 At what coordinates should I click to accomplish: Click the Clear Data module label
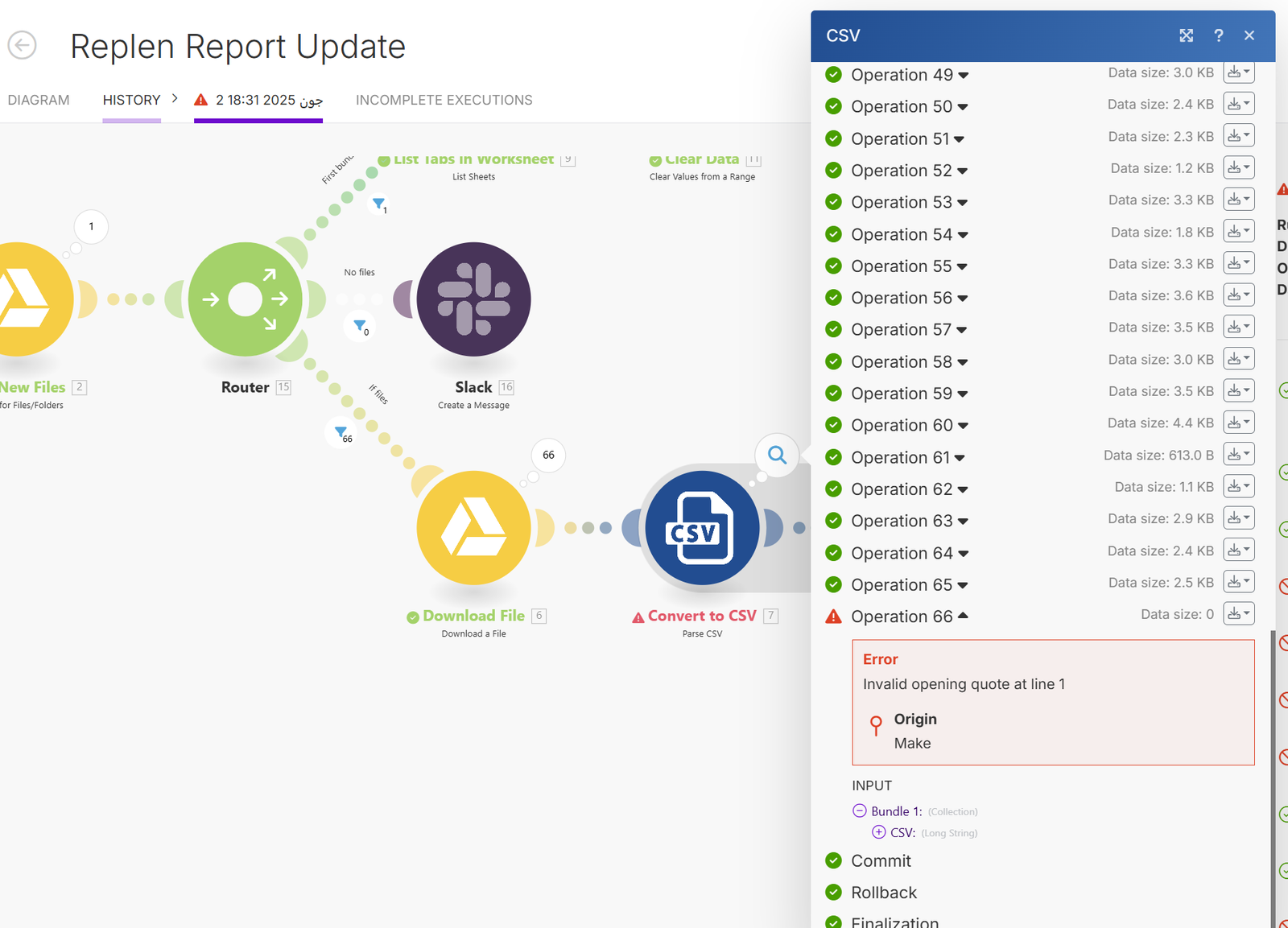pyautogui.click(x=702, y=159)
